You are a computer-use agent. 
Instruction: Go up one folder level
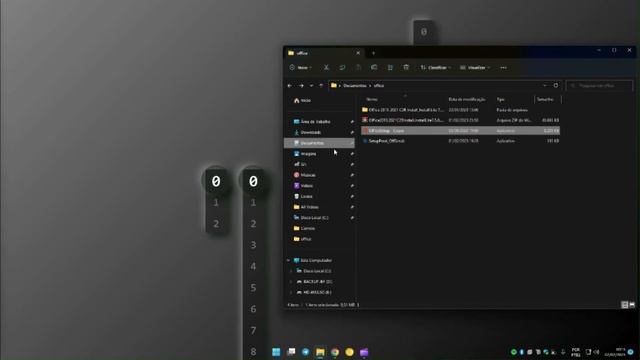pyautogui.click(x=321, y=86)
